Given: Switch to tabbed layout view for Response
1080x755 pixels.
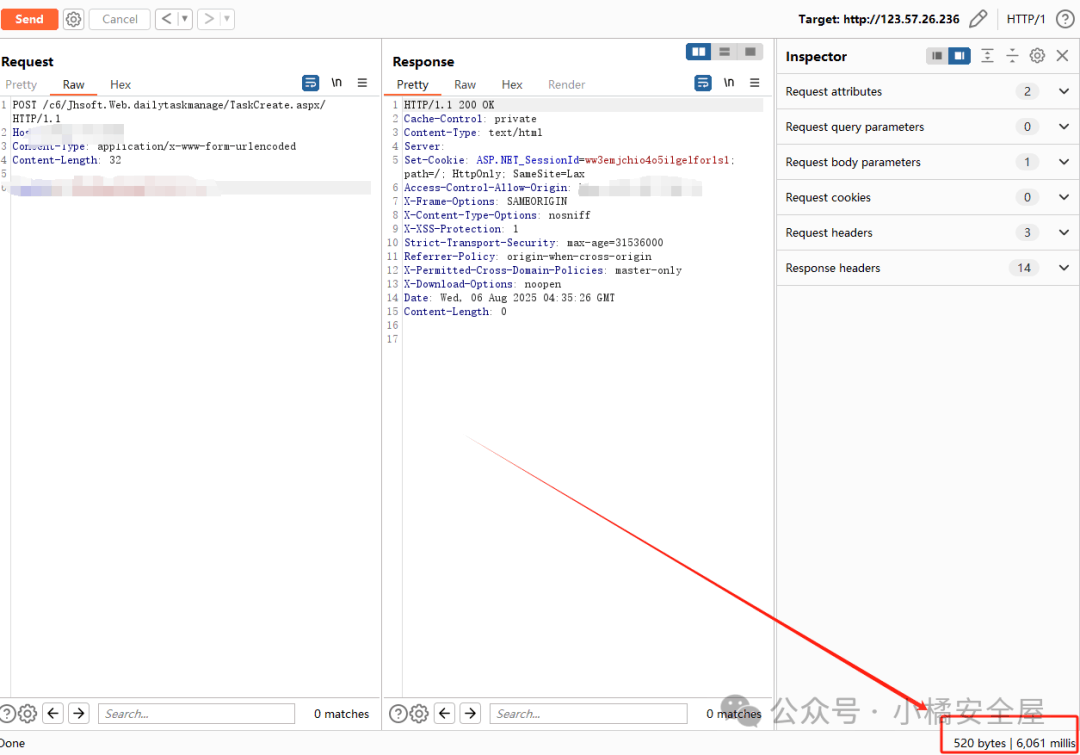Looking at the screenshot, I should pos(750,52).
